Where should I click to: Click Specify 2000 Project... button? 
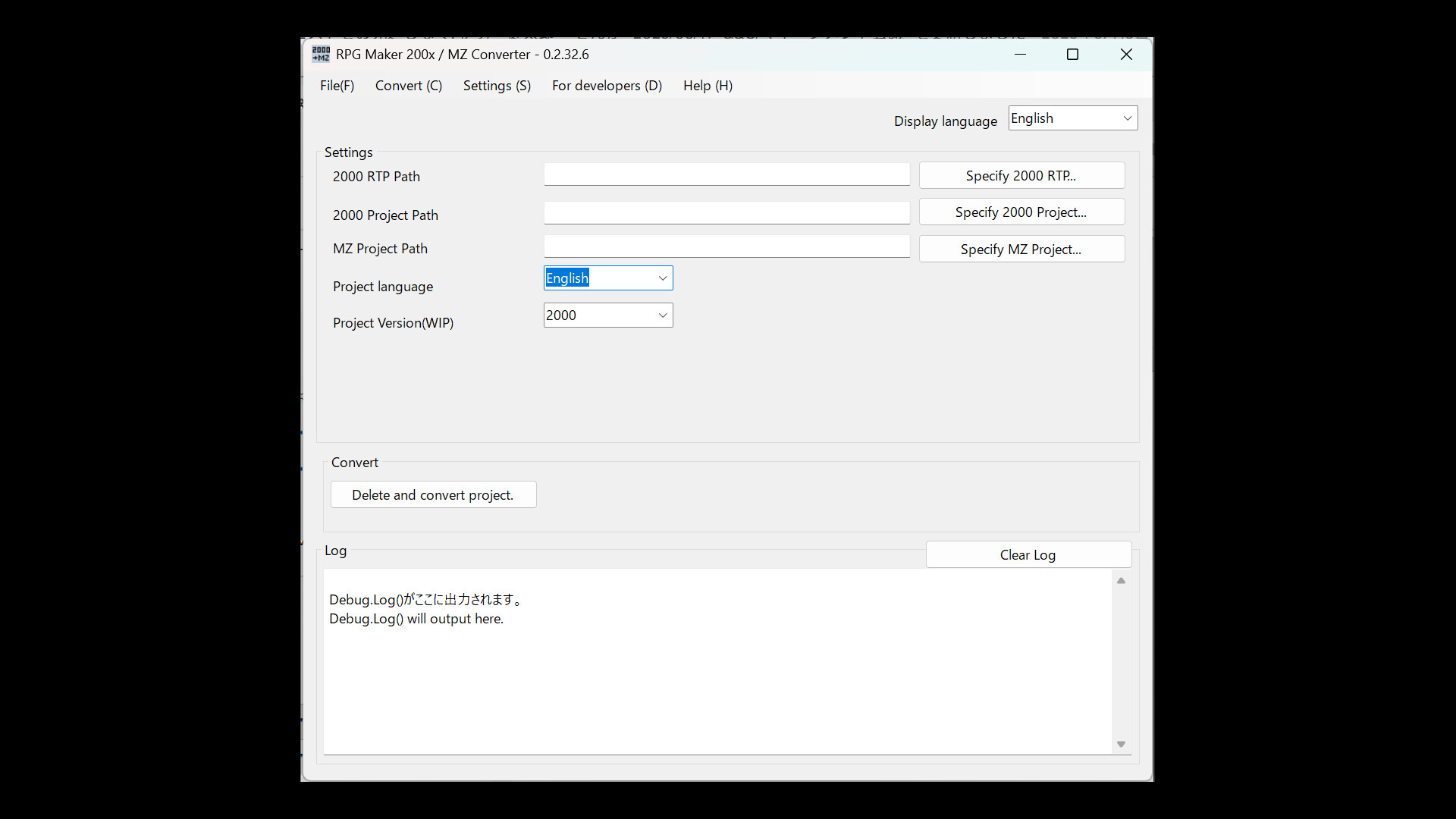(x=1021, y=212)
